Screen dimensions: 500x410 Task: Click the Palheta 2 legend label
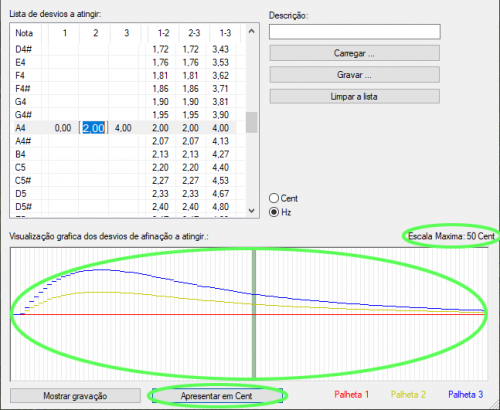pyautogui.click(x=408, y=395)
